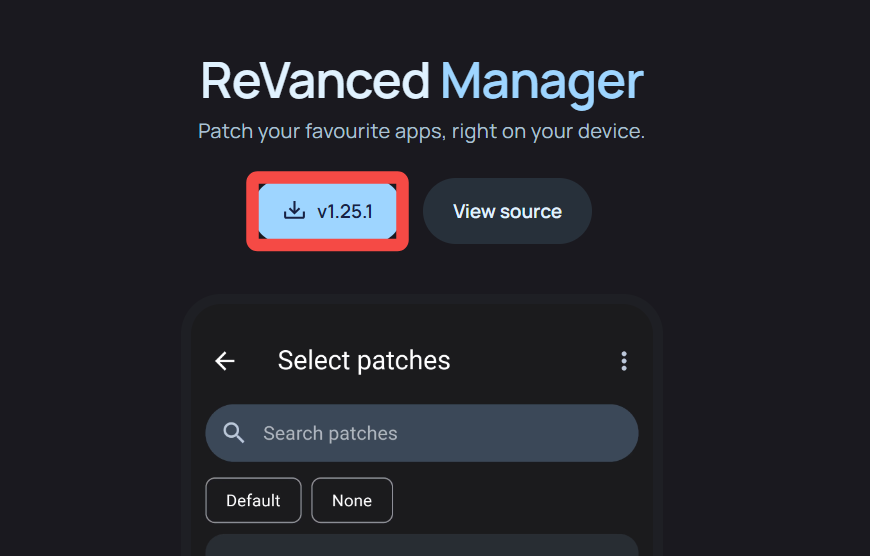Click the white word ReVanced in title
This screenshot has height=556, width=870.
(x=315, y=82)
